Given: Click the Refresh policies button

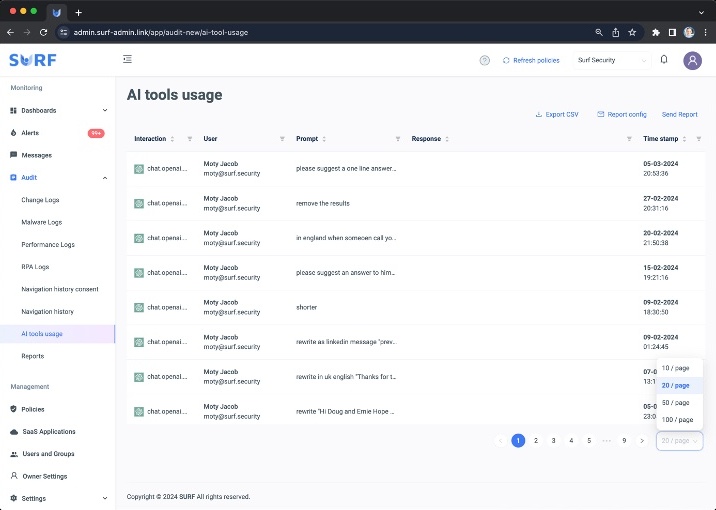Looking at the screenshot, I should pos(531,60).
